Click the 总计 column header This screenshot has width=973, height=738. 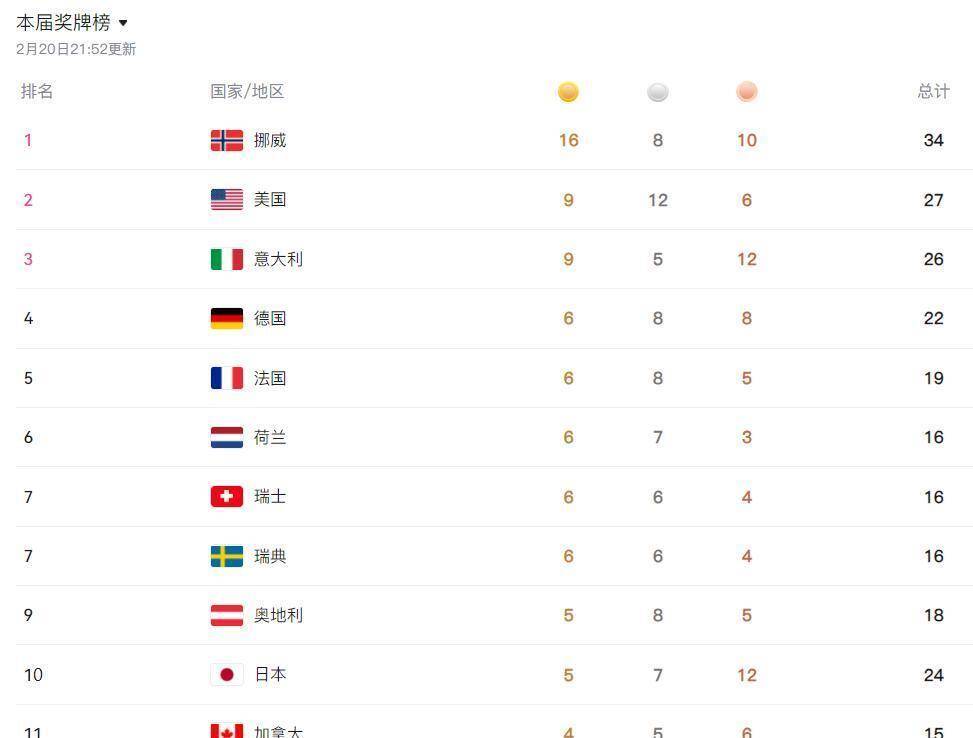(x=933, y=91)
